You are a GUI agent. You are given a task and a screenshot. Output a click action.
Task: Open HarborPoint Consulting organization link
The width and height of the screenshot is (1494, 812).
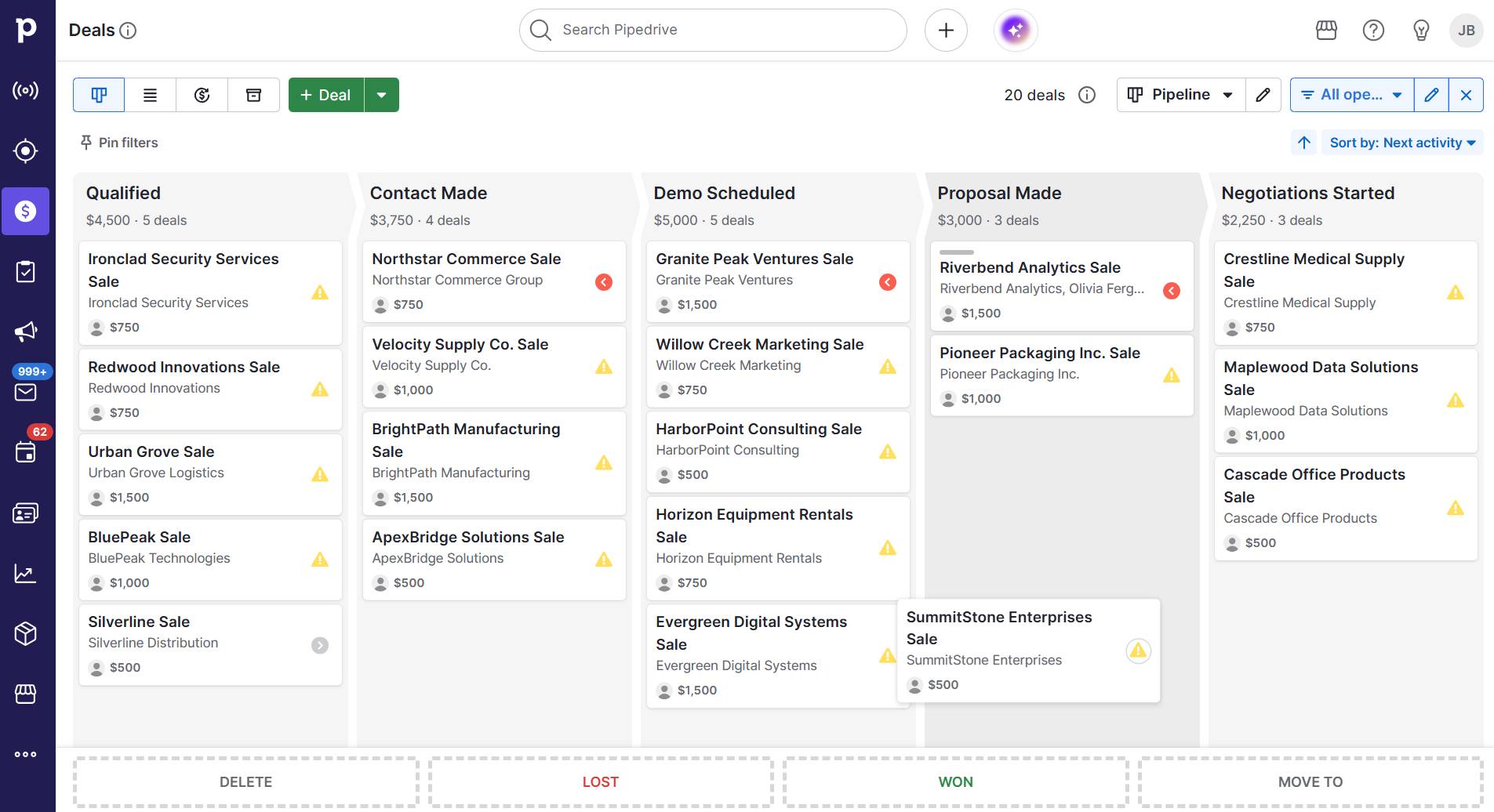(x=728, y=450)
